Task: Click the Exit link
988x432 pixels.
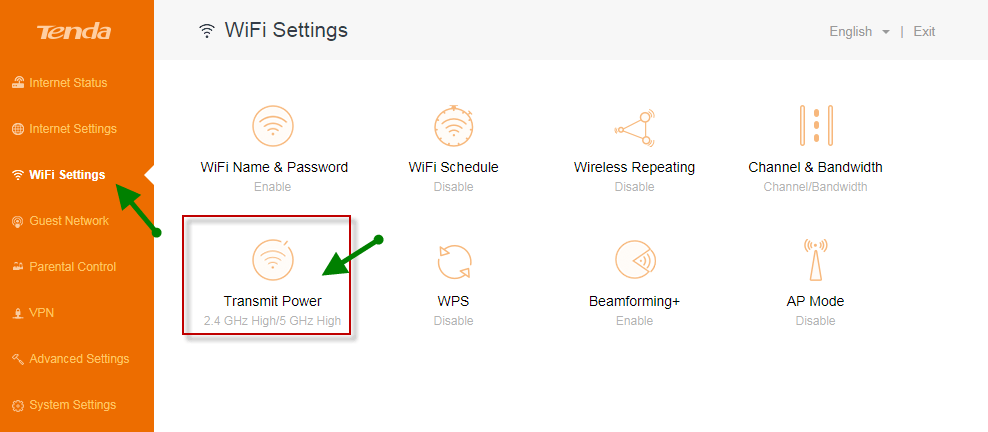Action: 924,31
